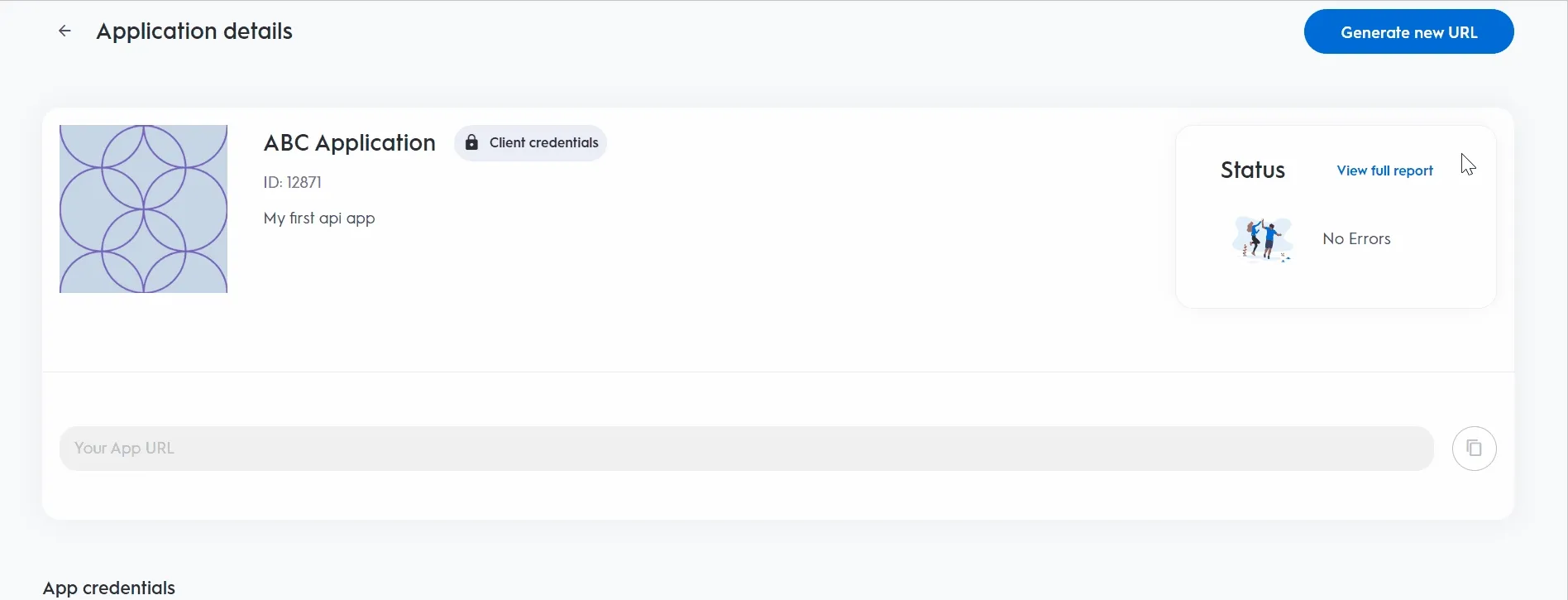Click the Generate new URL button
1568x600 pixels.
pyautogui.click(x=1408, y=31)
